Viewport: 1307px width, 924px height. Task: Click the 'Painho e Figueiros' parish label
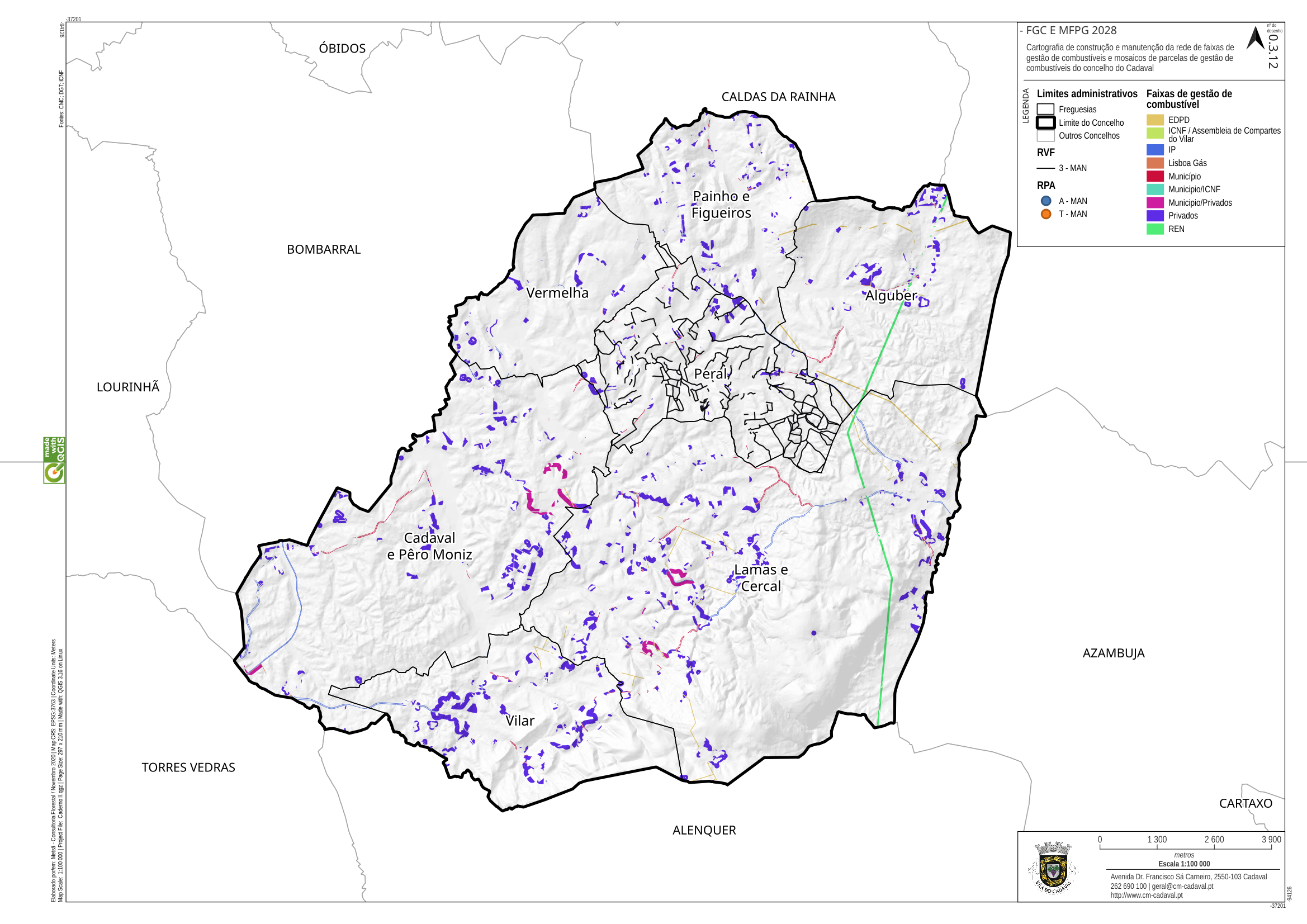coord(721,205)
